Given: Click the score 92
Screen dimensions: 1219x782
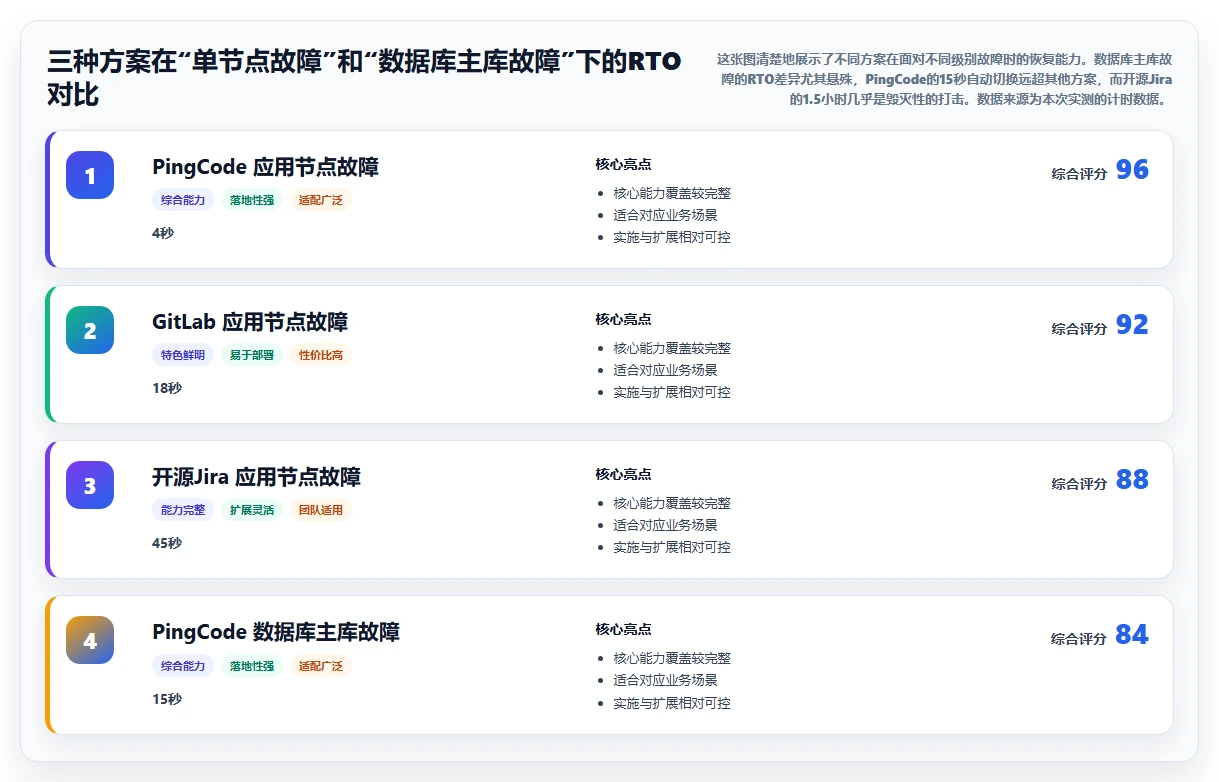Looking at the screenshot, I should (1132, 325).
